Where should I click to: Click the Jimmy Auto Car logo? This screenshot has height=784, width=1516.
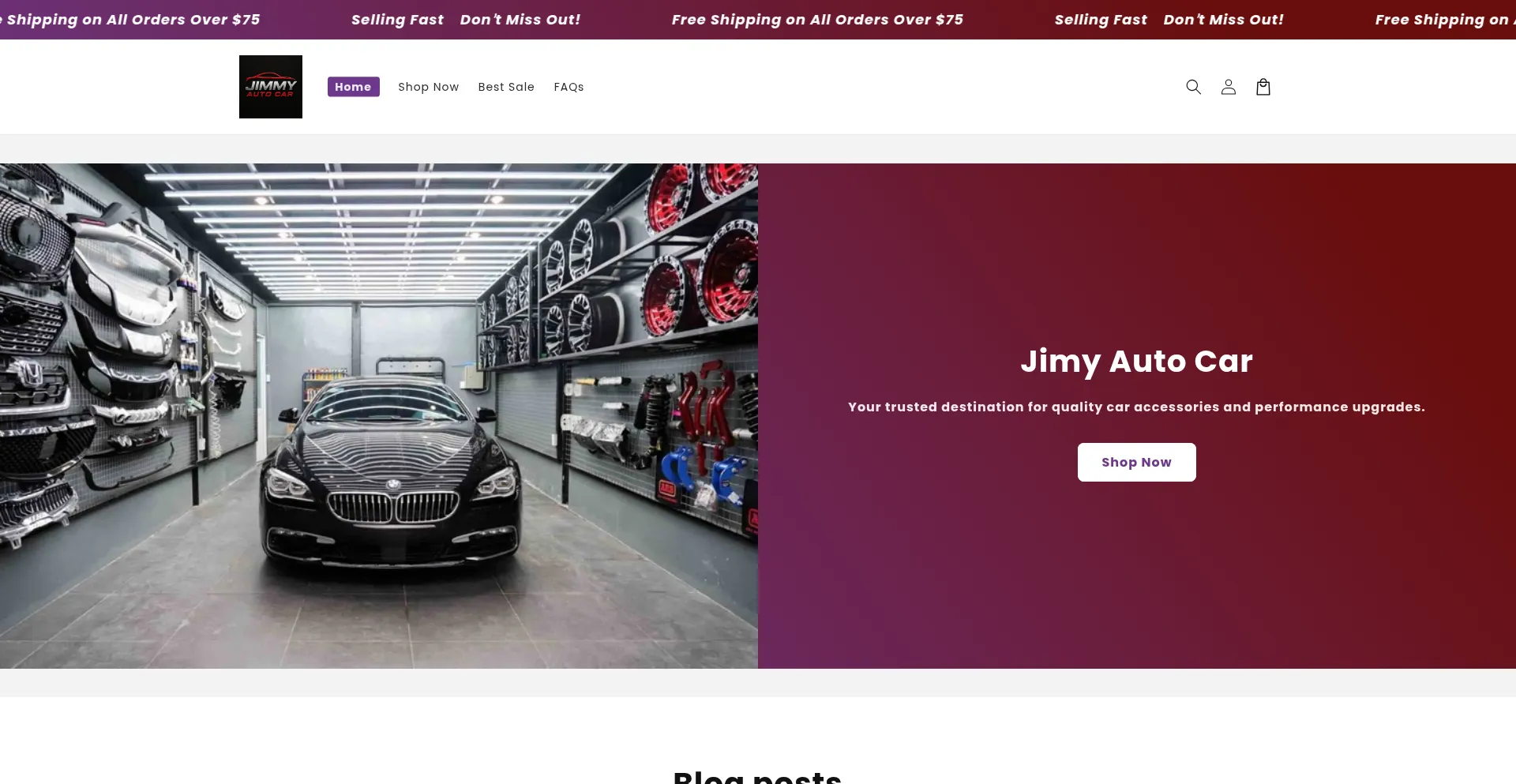[x=270, y=87]
